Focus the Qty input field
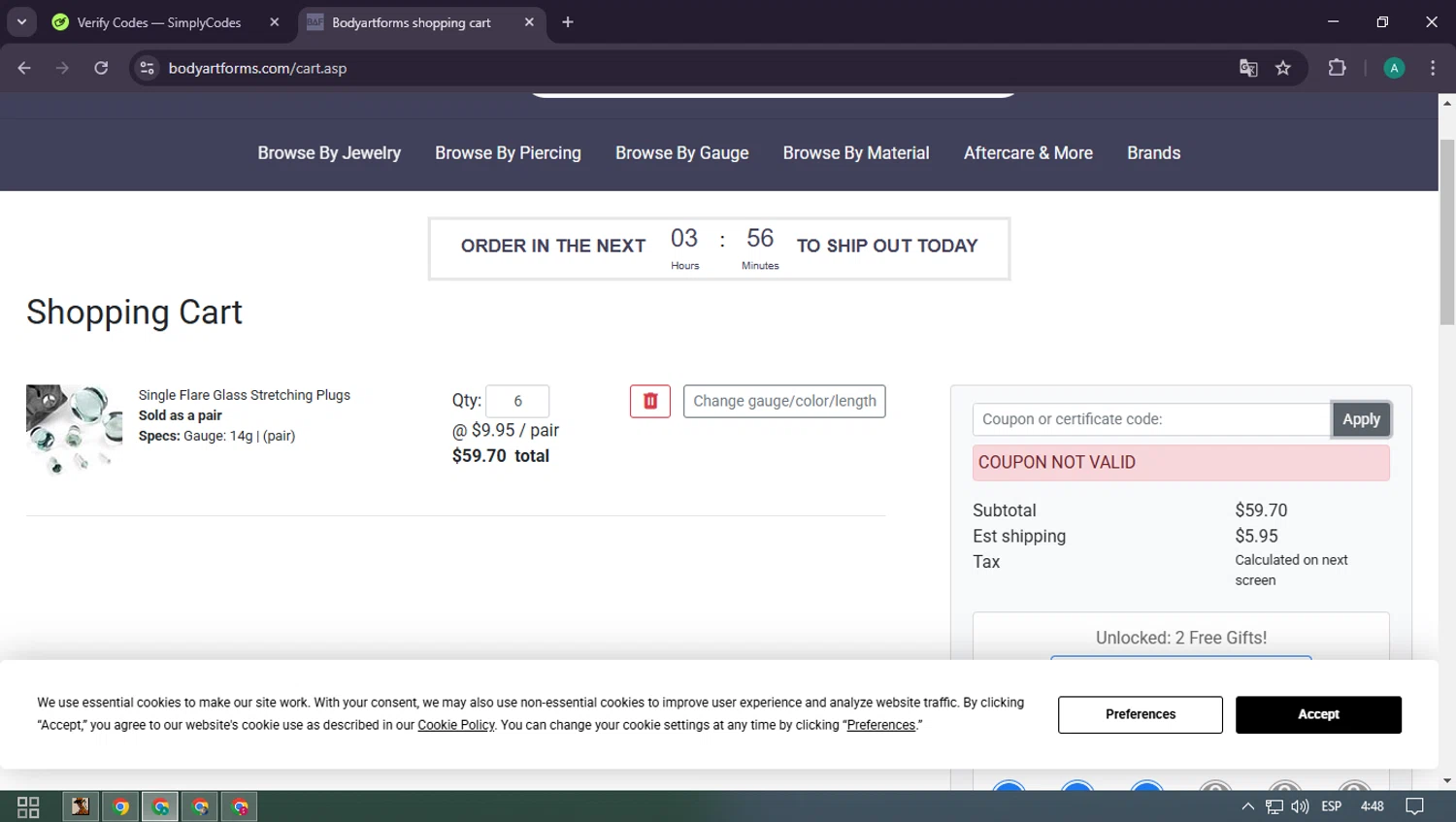 pos(517,401)
